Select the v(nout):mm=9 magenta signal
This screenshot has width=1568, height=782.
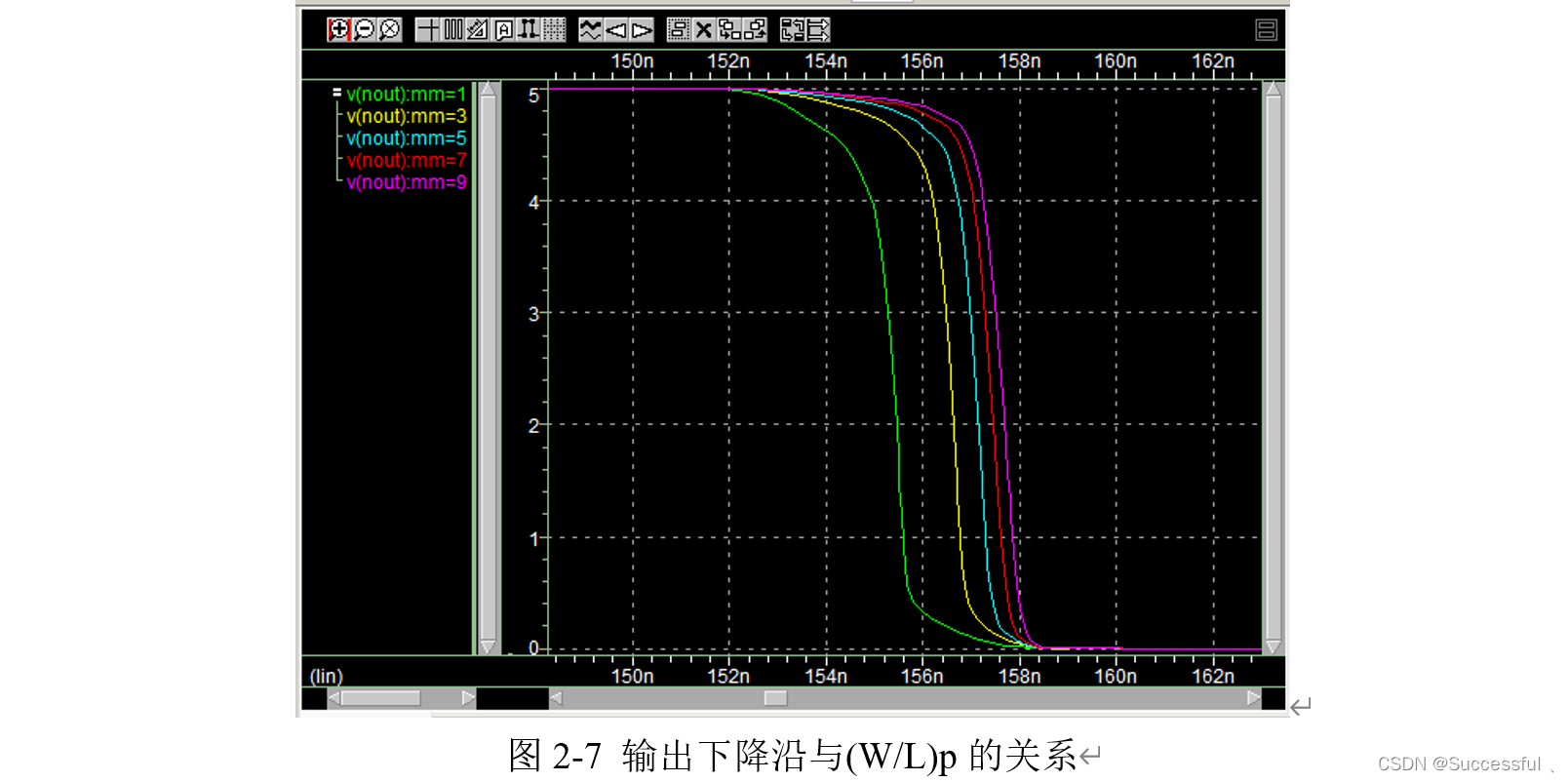click(407, 182)
